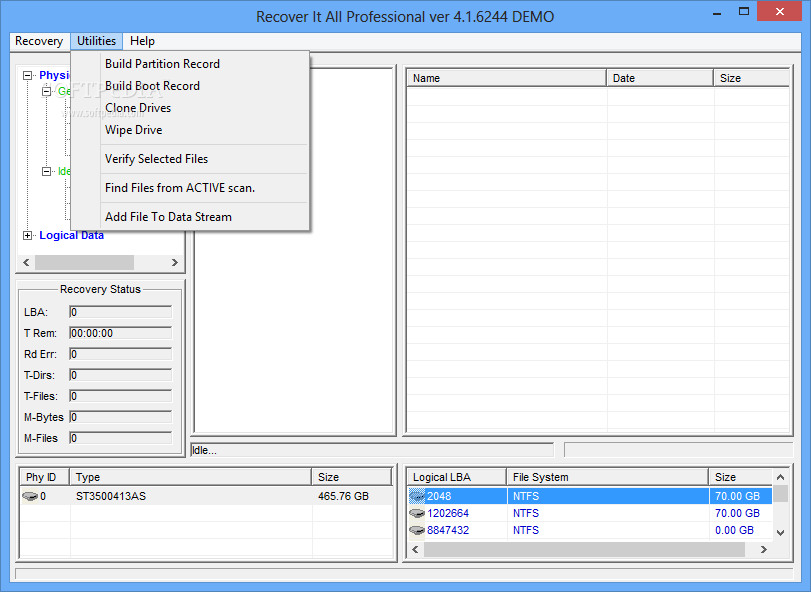This screenshot has width=811, height=592.
Task: Click partition icon for LBA 8847432
Action: click(417, 530)
